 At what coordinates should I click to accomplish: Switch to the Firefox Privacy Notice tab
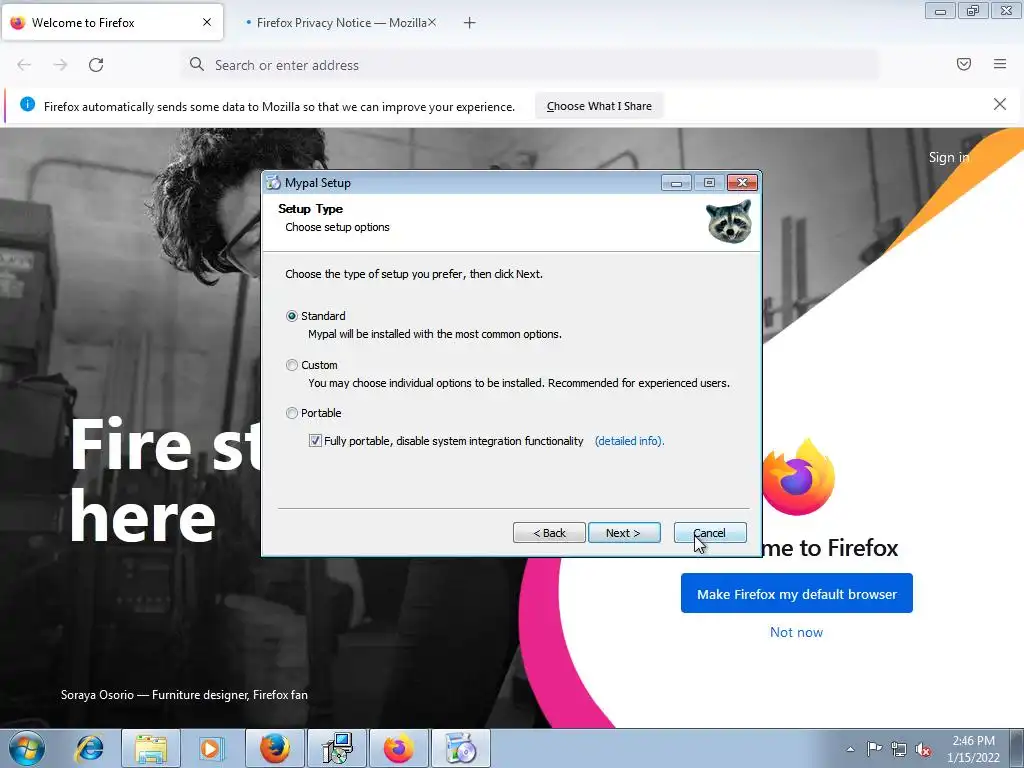[x=341, y=23]
